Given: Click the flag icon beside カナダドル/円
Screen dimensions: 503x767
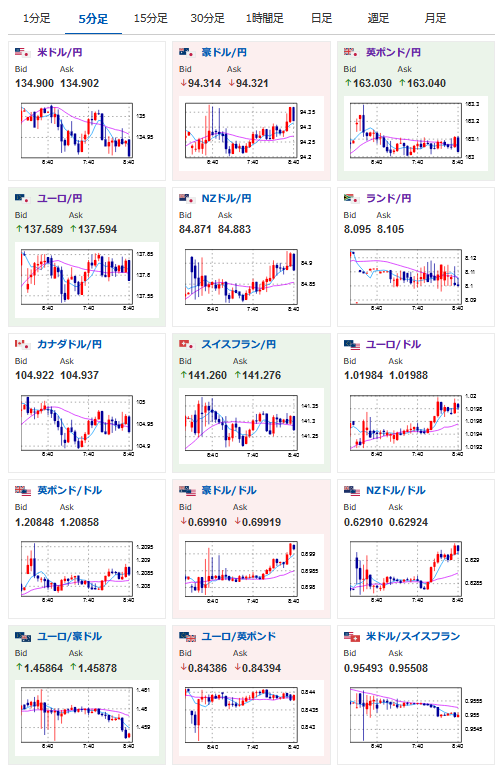Looking at the screenshot, I should click(23, 344).
